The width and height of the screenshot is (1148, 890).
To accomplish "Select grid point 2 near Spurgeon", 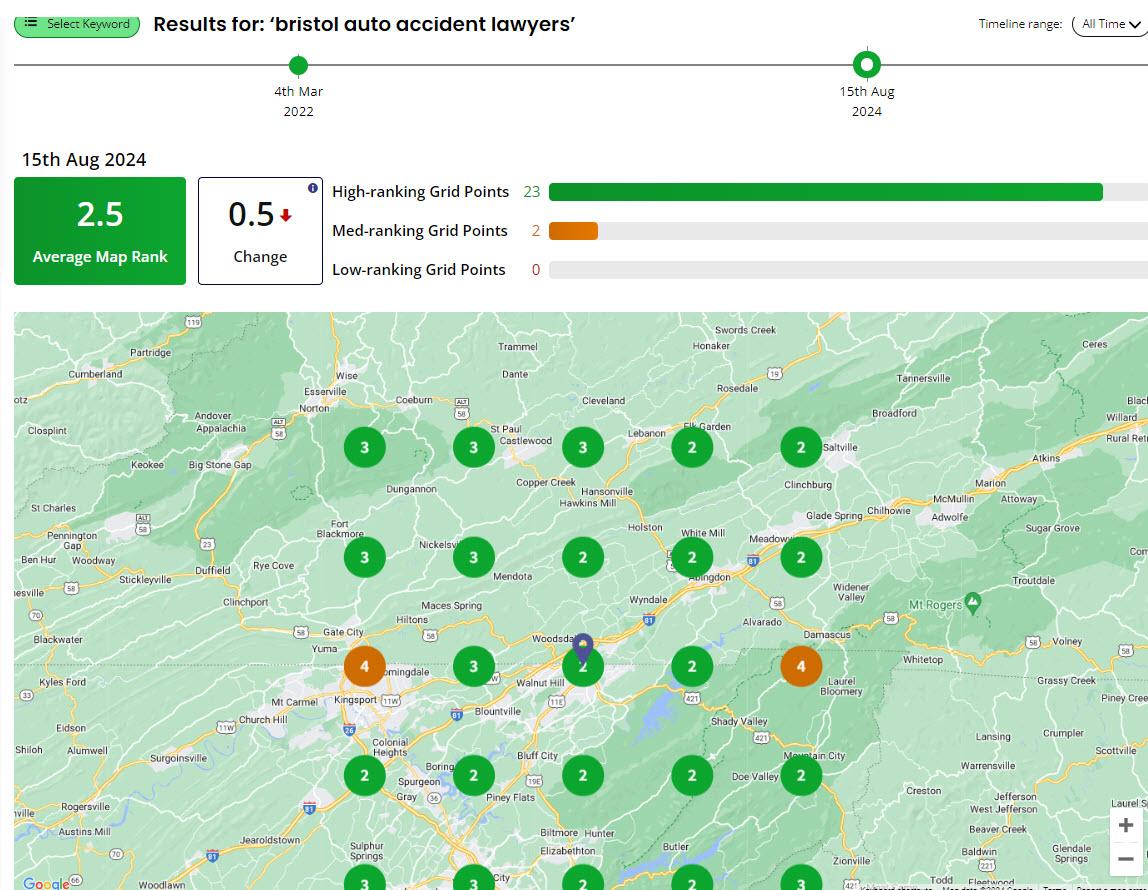I will point(474,775).
